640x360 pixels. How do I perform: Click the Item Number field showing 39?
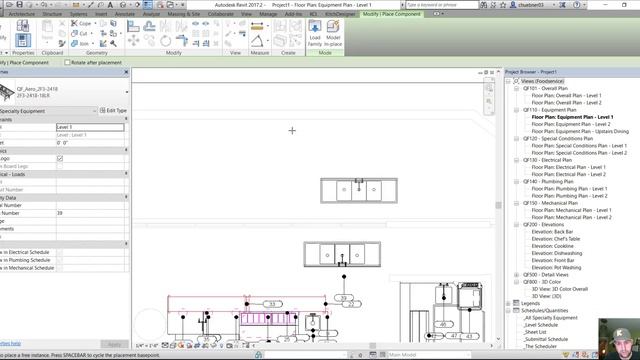coord(90,213)
